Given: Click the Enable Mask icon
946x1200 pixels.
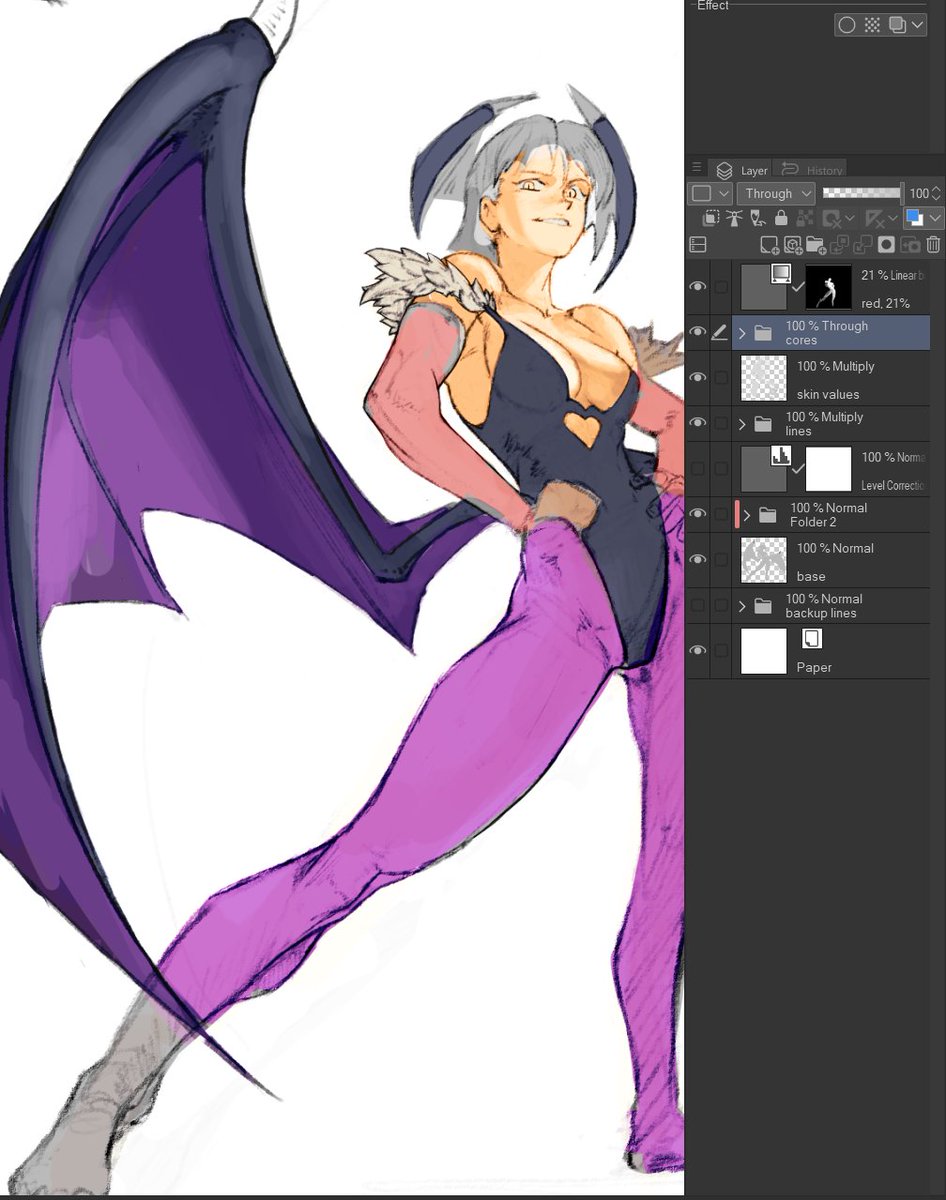Looking at the screenshot, I should click(x=830, y=218).
